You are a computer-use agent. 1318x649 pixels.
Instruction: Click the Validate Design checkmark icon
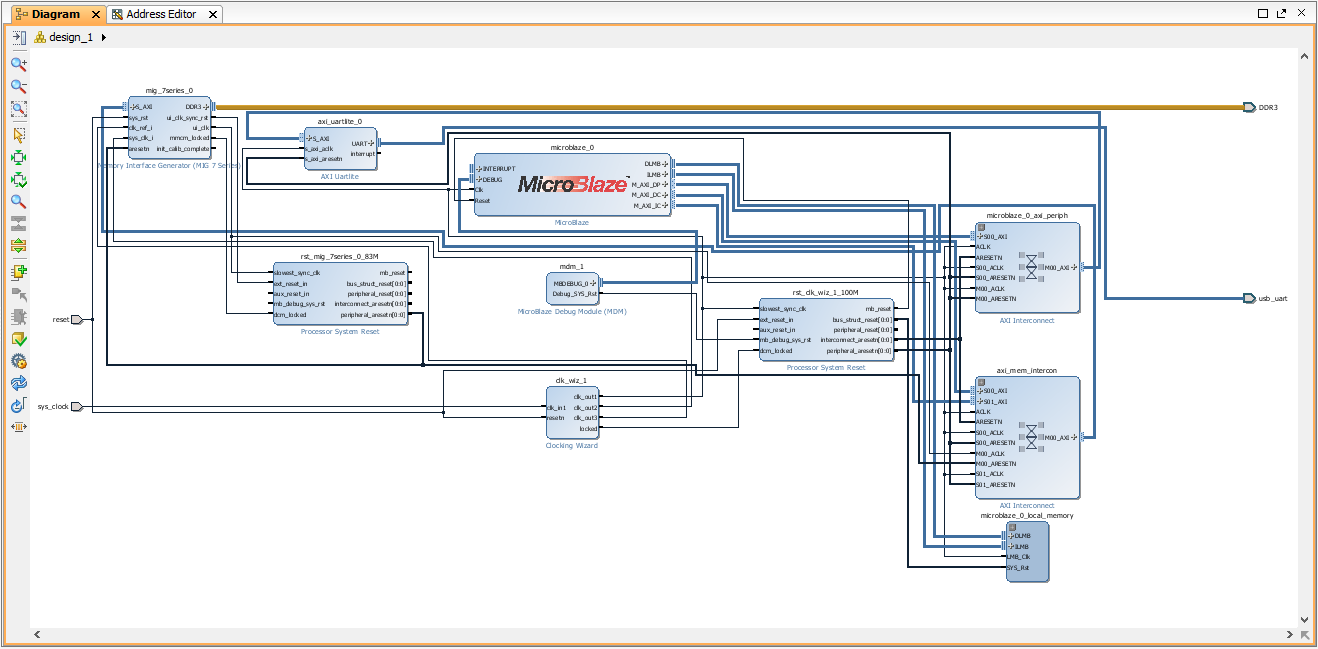click(18, 339)
